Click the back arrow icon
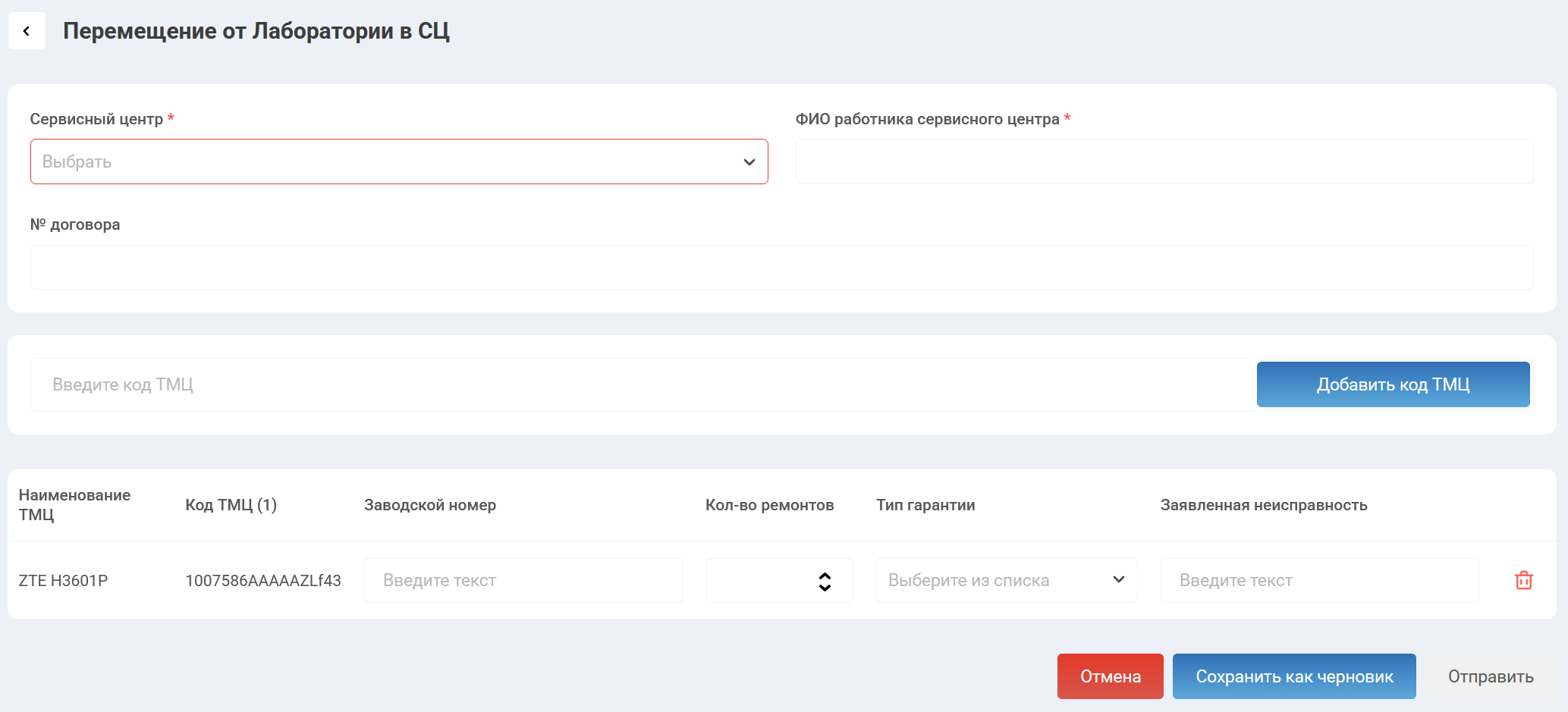Image resolution: width=1568 pixels, height=712 pixels. tap(27, 31)
